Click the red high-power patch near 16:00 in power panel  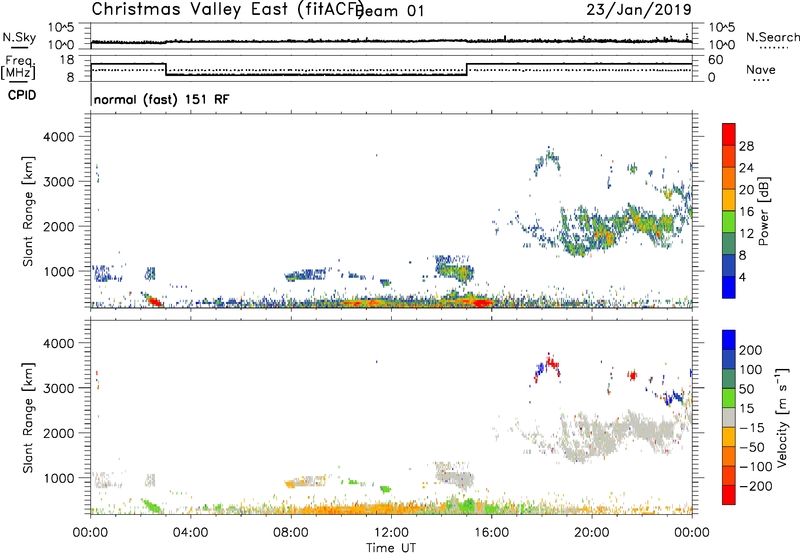click(482, 303)
